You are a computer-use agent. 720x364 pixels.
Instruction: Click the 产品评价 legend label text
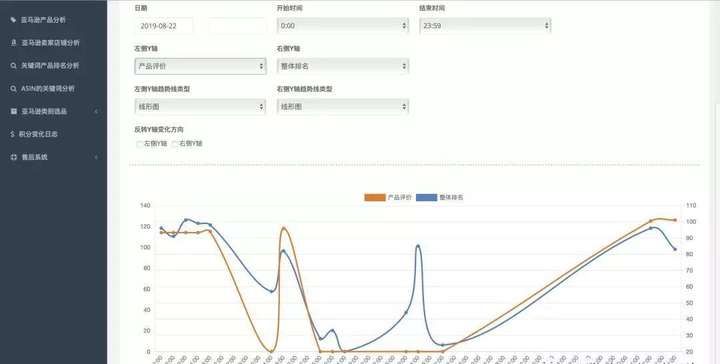pos(399,197)
